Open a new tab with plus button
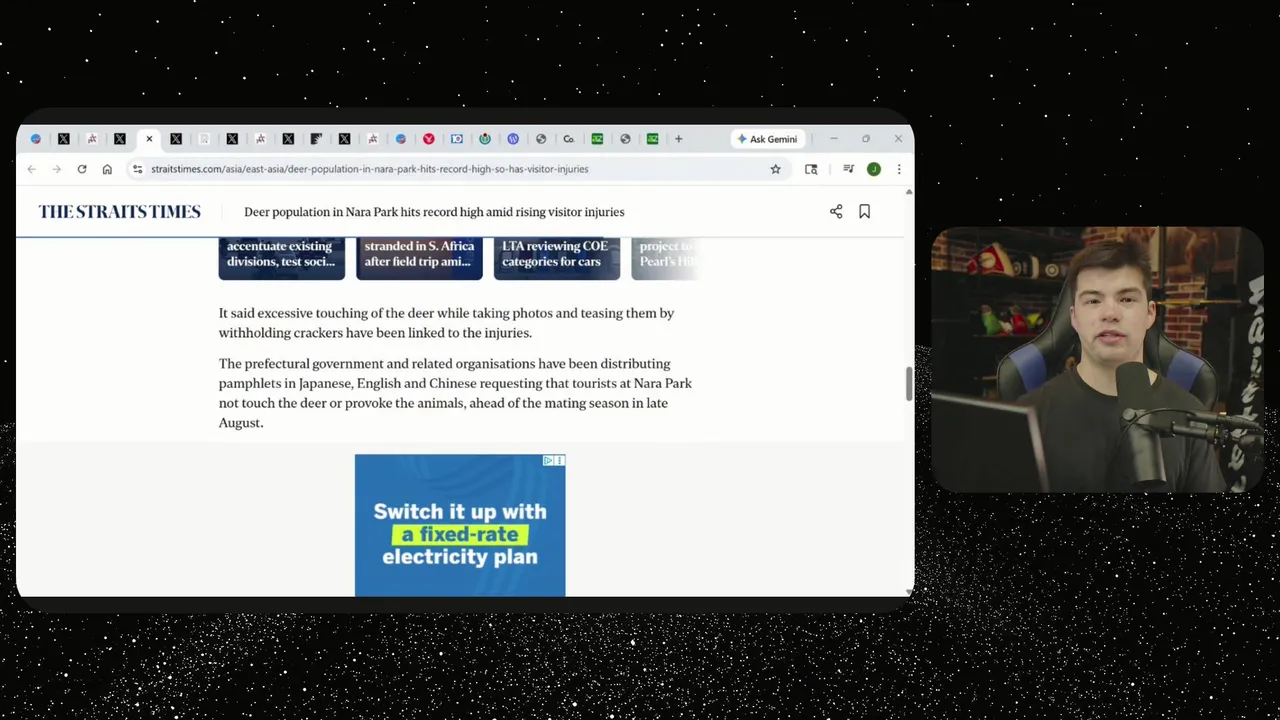 click(x=678, y=139)
